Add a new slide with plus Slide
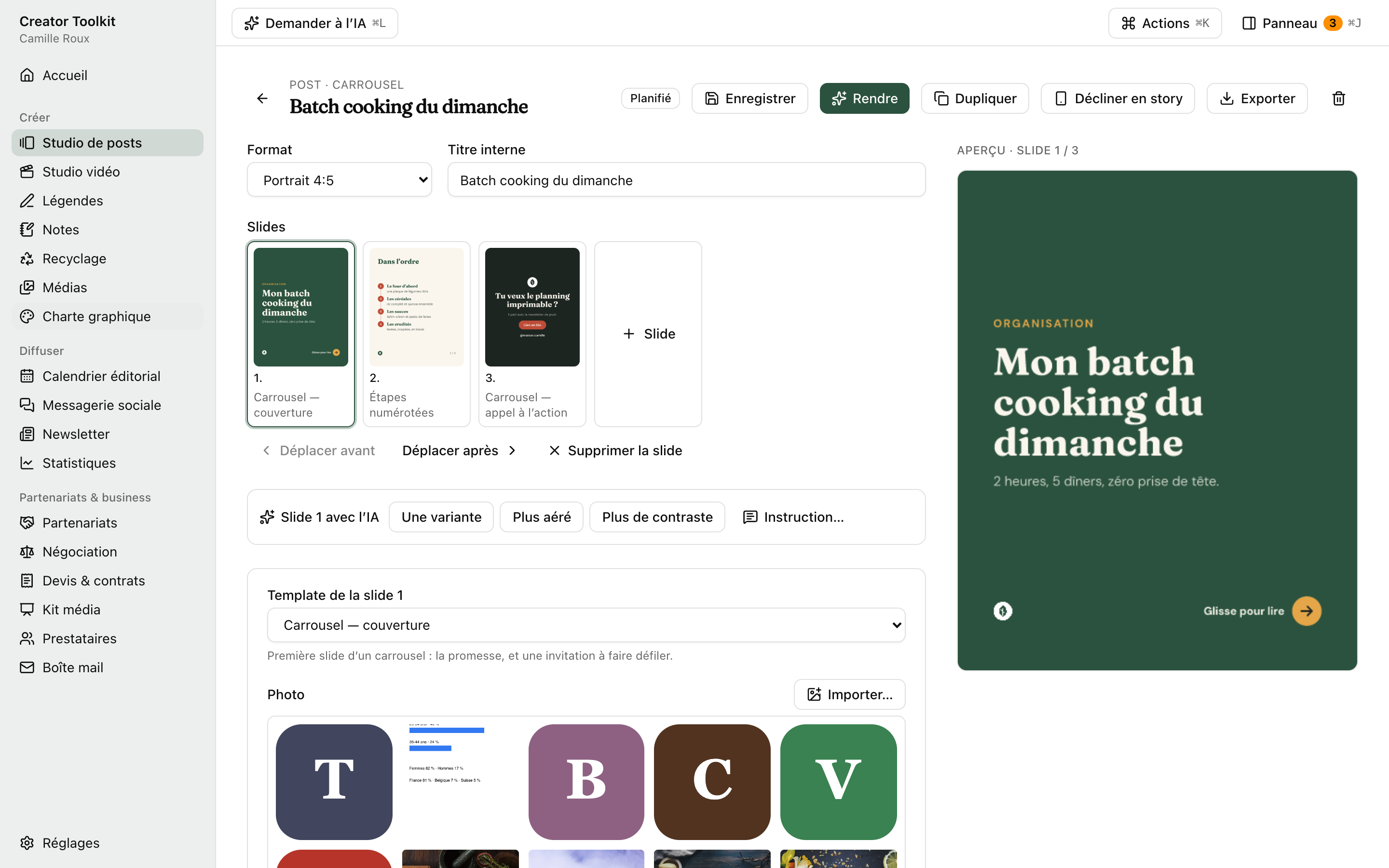This screenshot has height=868, width=1389. pos(648,334)
